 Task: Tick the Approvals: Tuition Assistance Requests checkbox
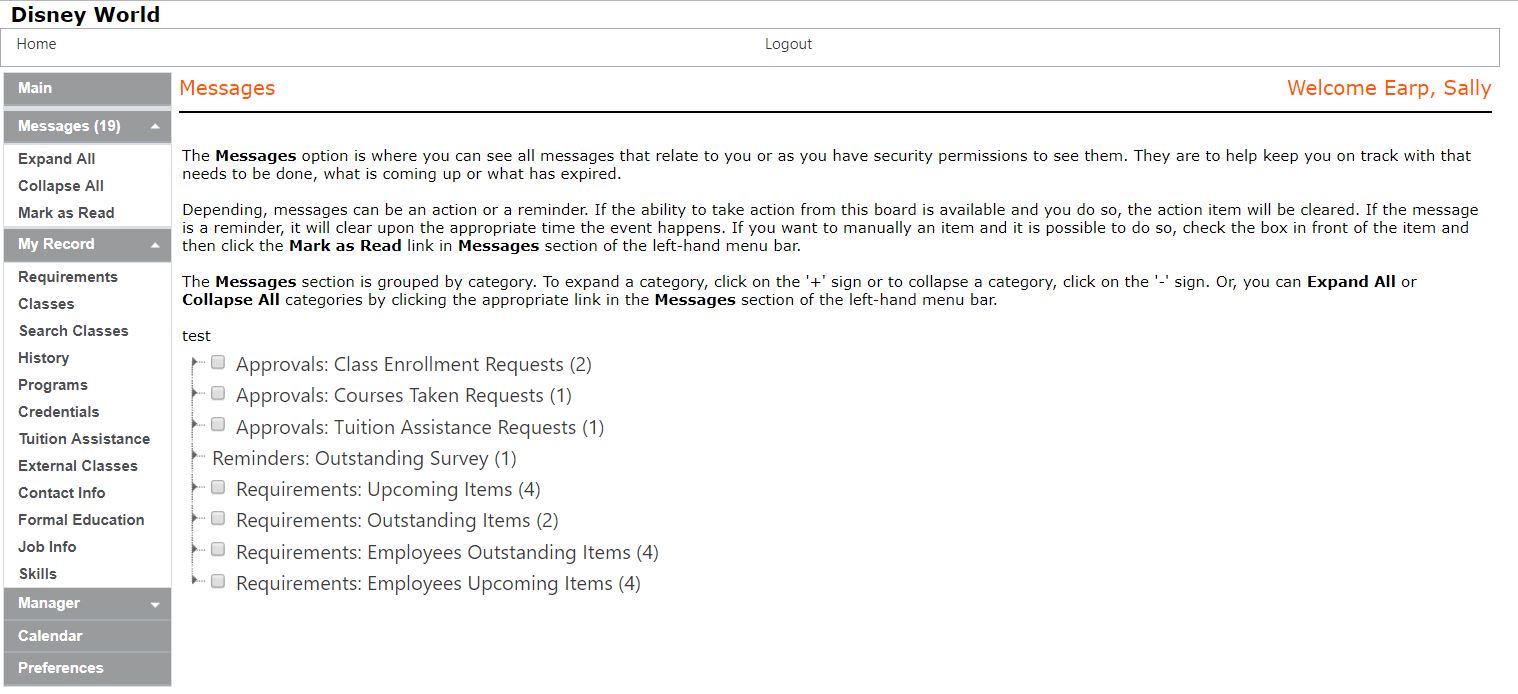[218, 426]
